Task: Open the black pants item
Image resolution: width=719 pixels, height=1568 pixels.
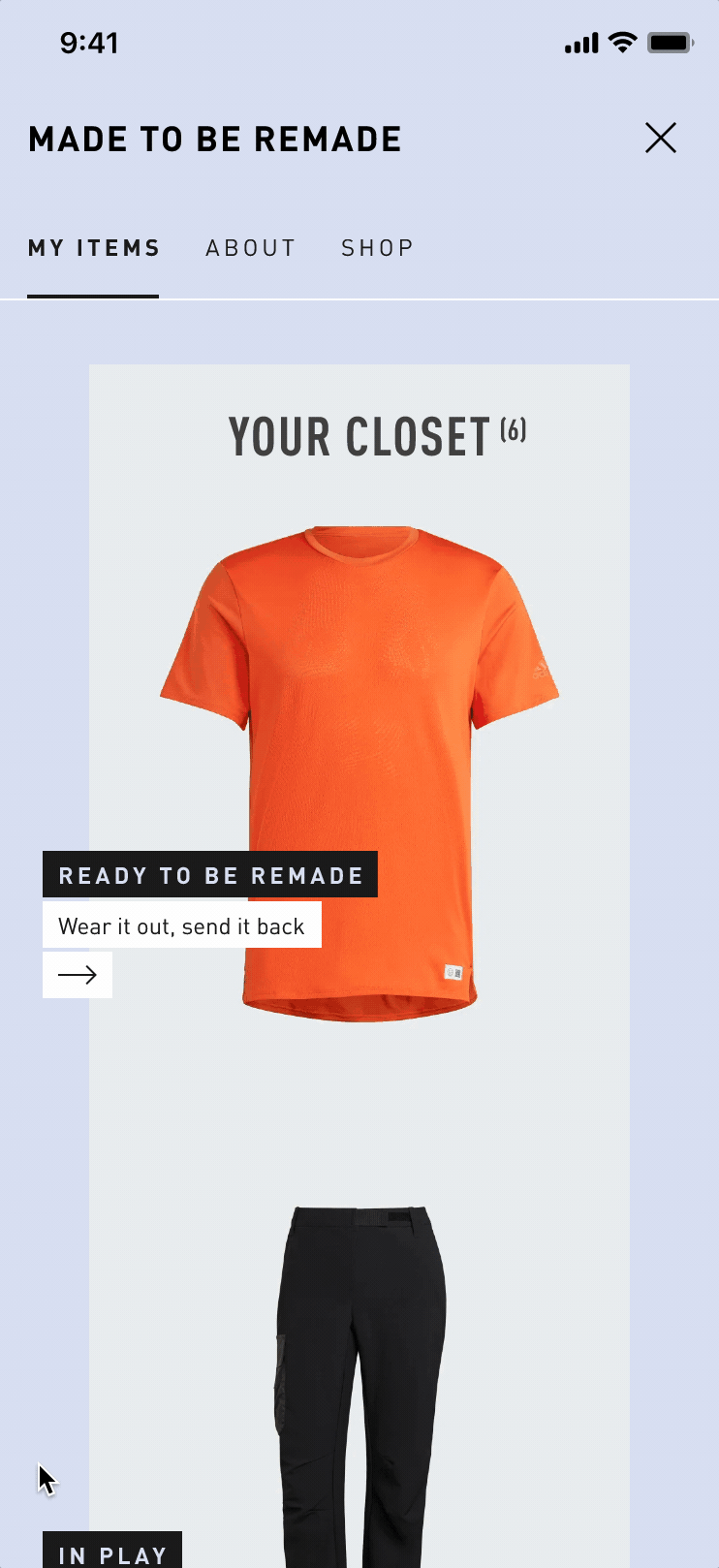Action: pos(361,1386)
